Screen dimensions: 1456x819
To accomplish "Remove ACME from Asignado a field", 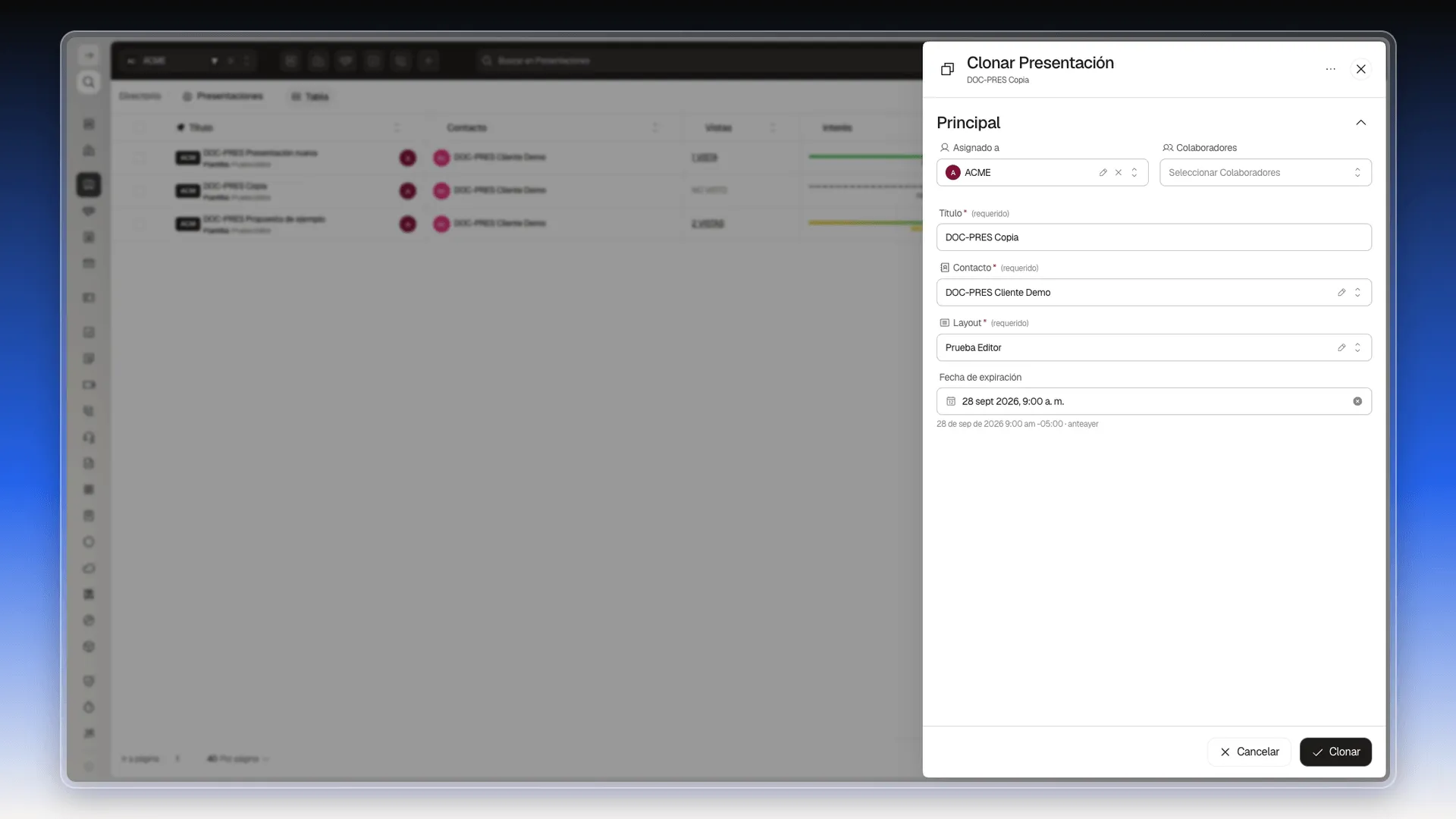I will (x=1118, y=173).
